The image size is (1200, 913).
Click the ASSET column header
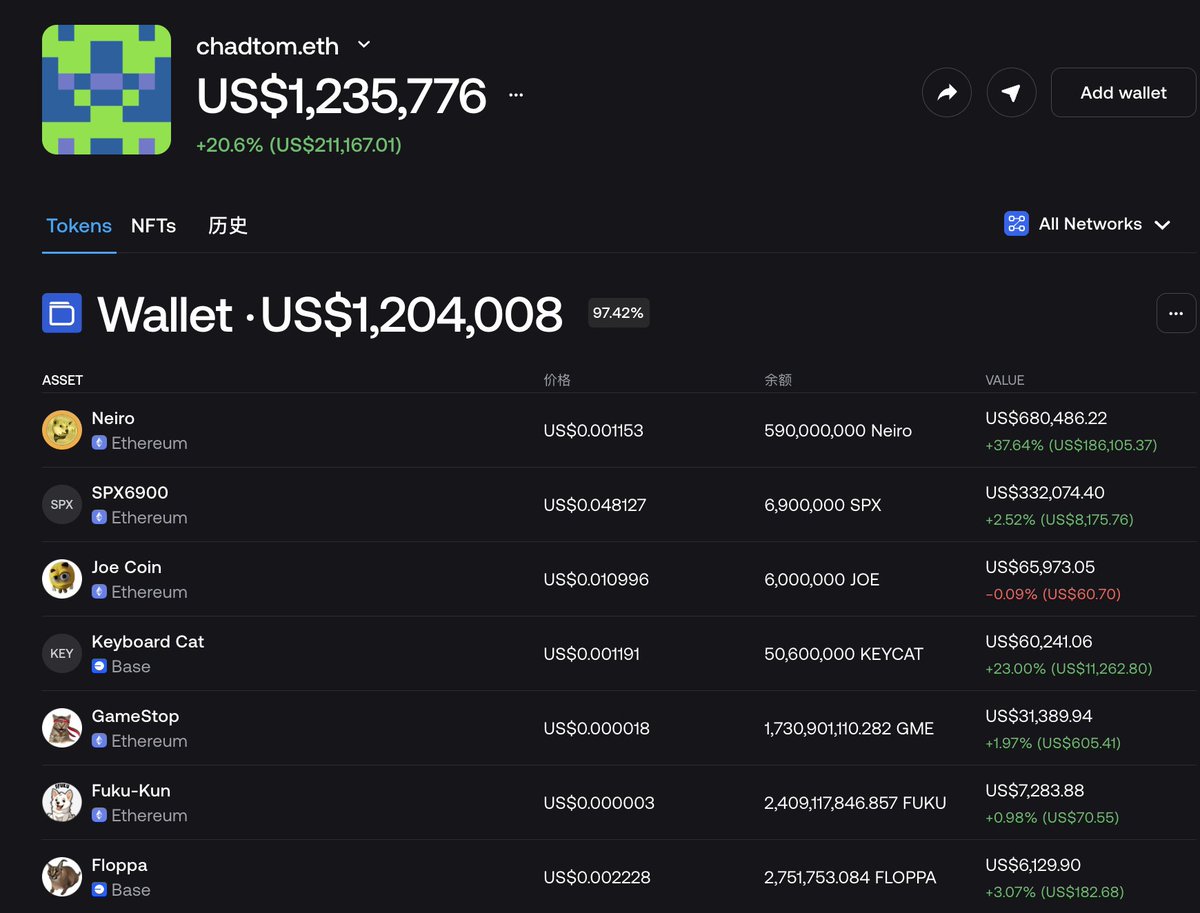(62, 380)
